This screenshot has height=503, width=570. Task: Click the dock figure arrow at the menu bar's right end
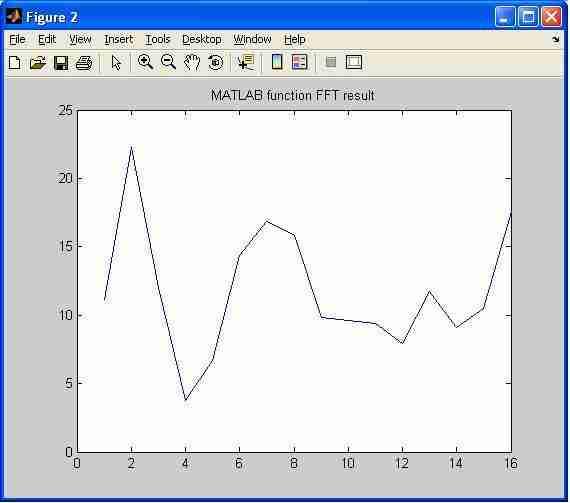point(556,39)
